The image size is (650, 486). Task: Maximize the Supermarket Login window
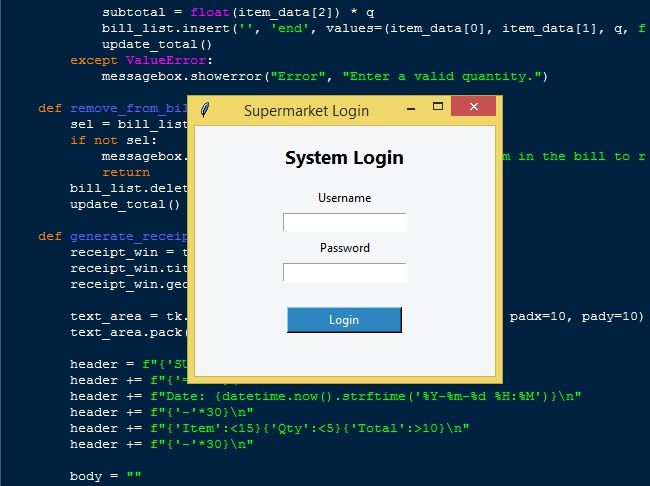[438, 107]
